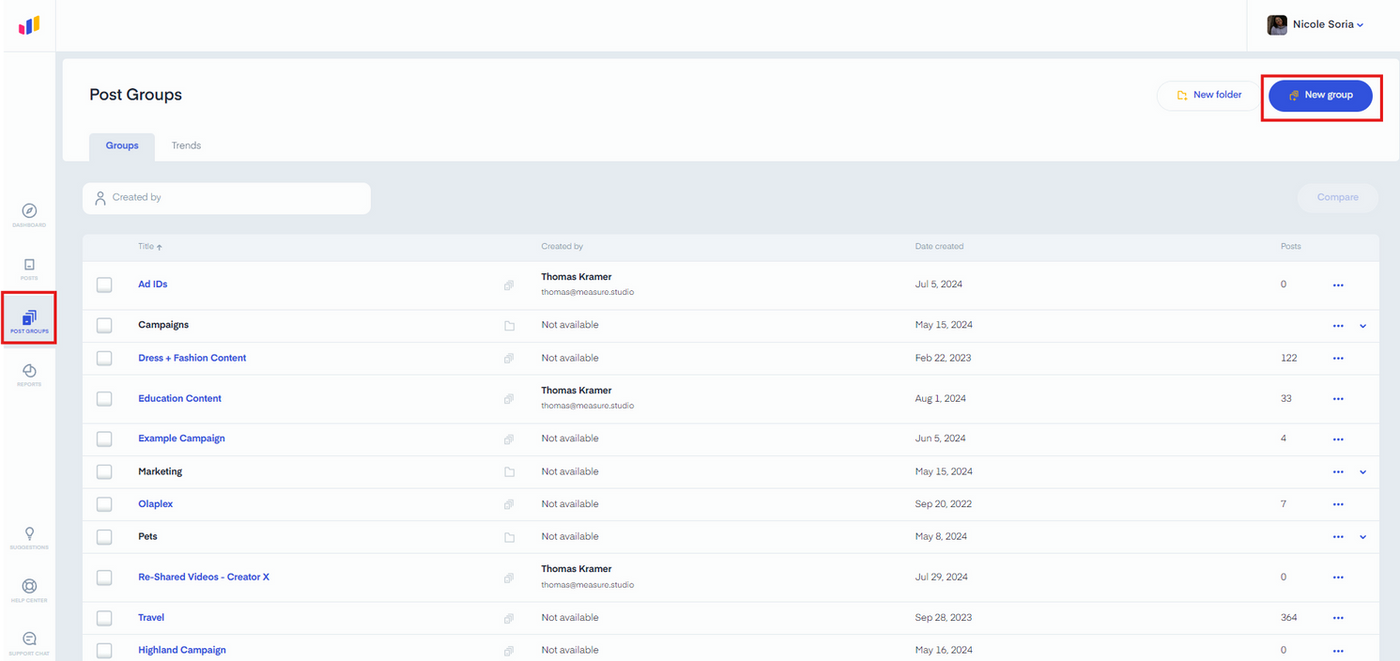Open Education Content group link
Viewport: 1400px width, 661px height.
[x=180, y=399]
